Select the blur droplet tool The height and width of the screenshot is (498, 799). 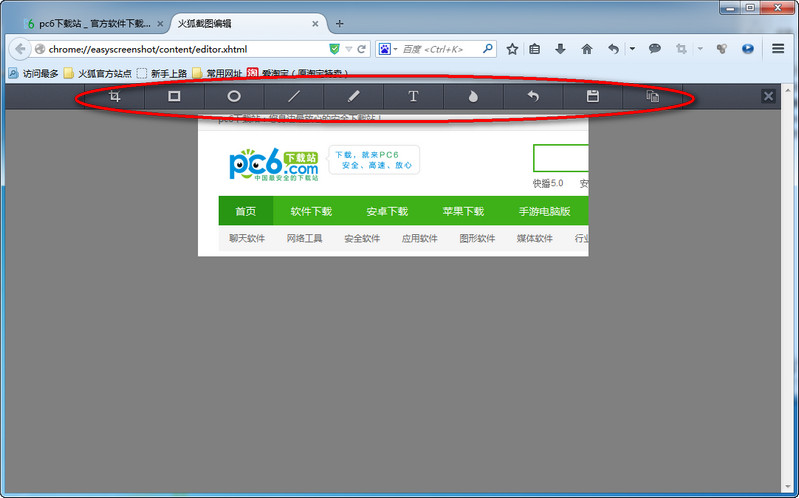(473, 97)
